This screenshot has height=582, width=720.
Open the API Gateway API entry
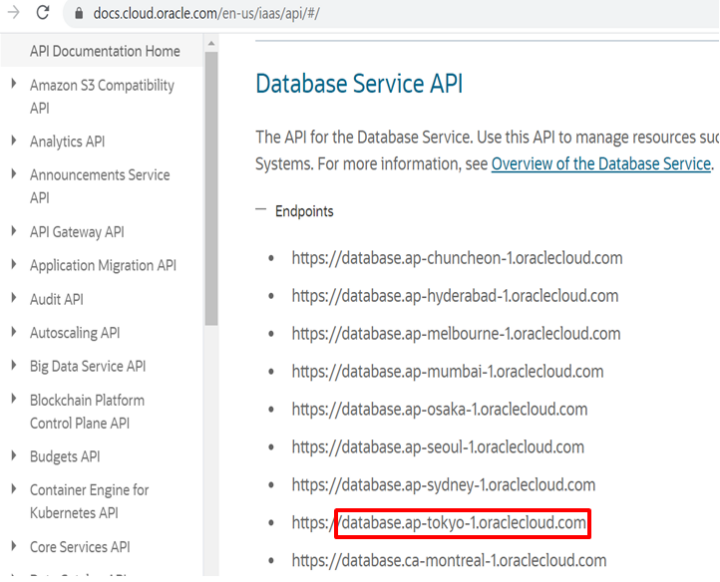[77, 232]
